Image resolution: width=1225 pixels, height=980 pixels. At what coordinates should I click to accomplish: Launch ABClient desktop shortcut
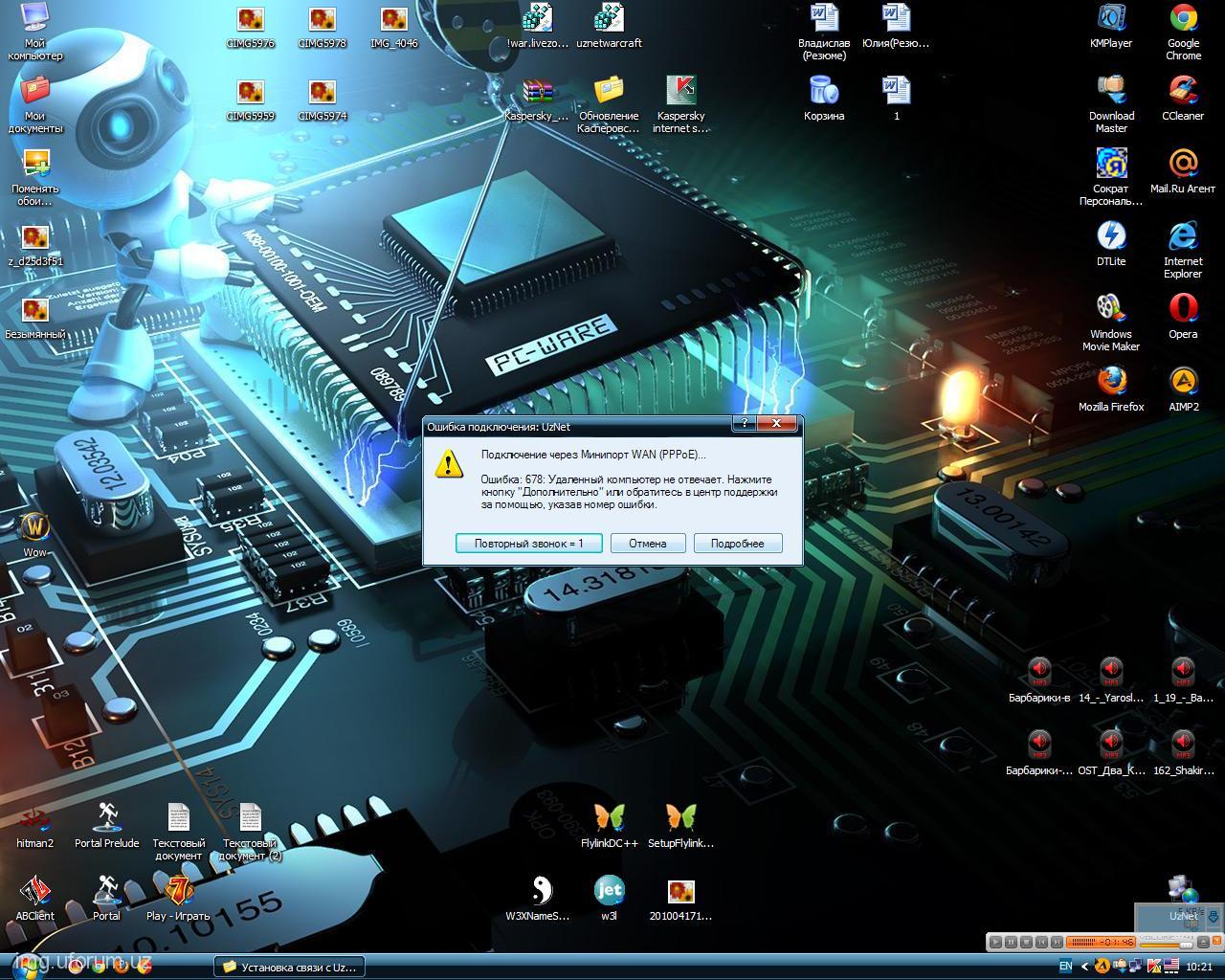pos(35,900)
